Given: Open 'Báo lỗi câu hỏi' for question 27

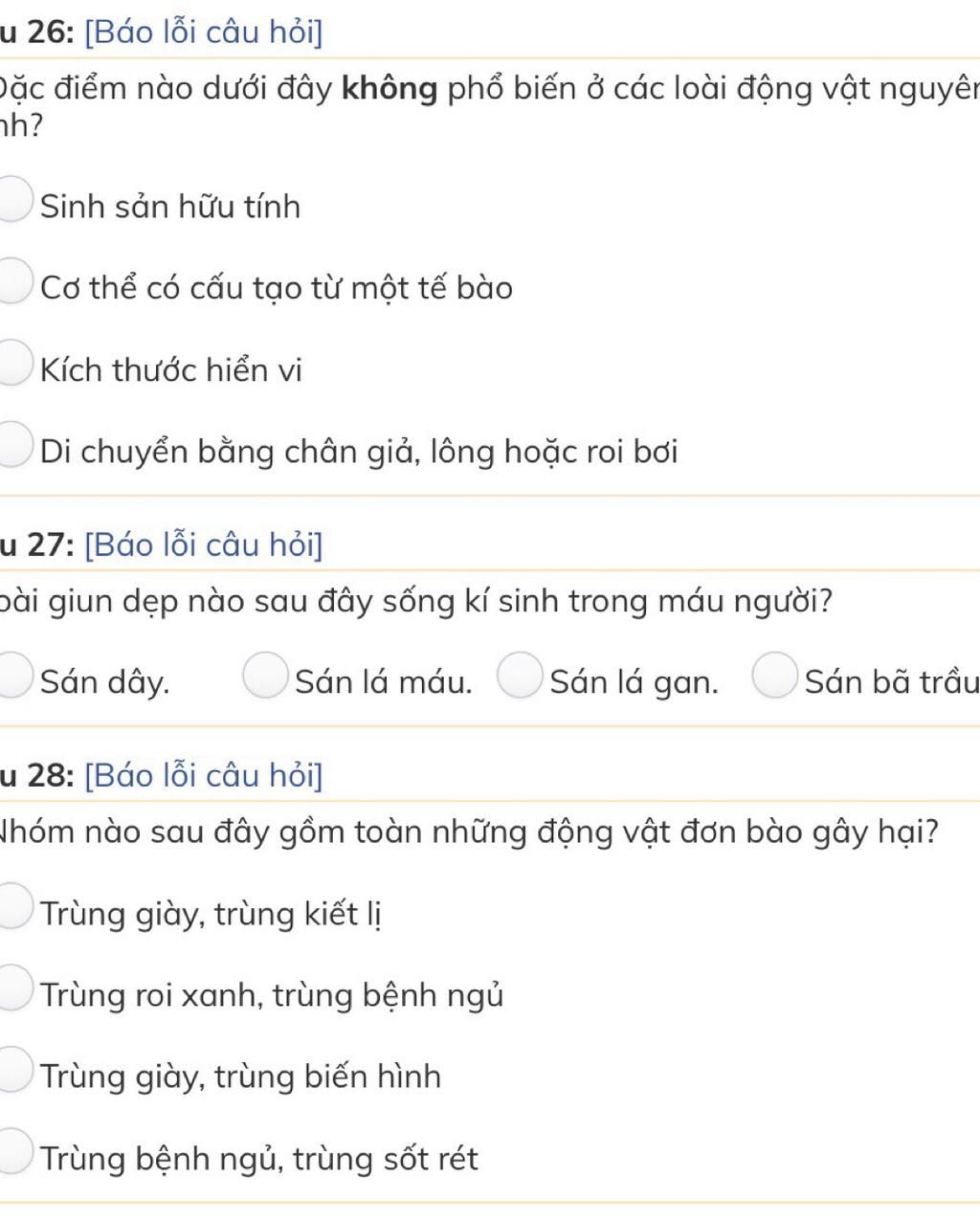Looking at the screenshot, I should coord(204,545).
